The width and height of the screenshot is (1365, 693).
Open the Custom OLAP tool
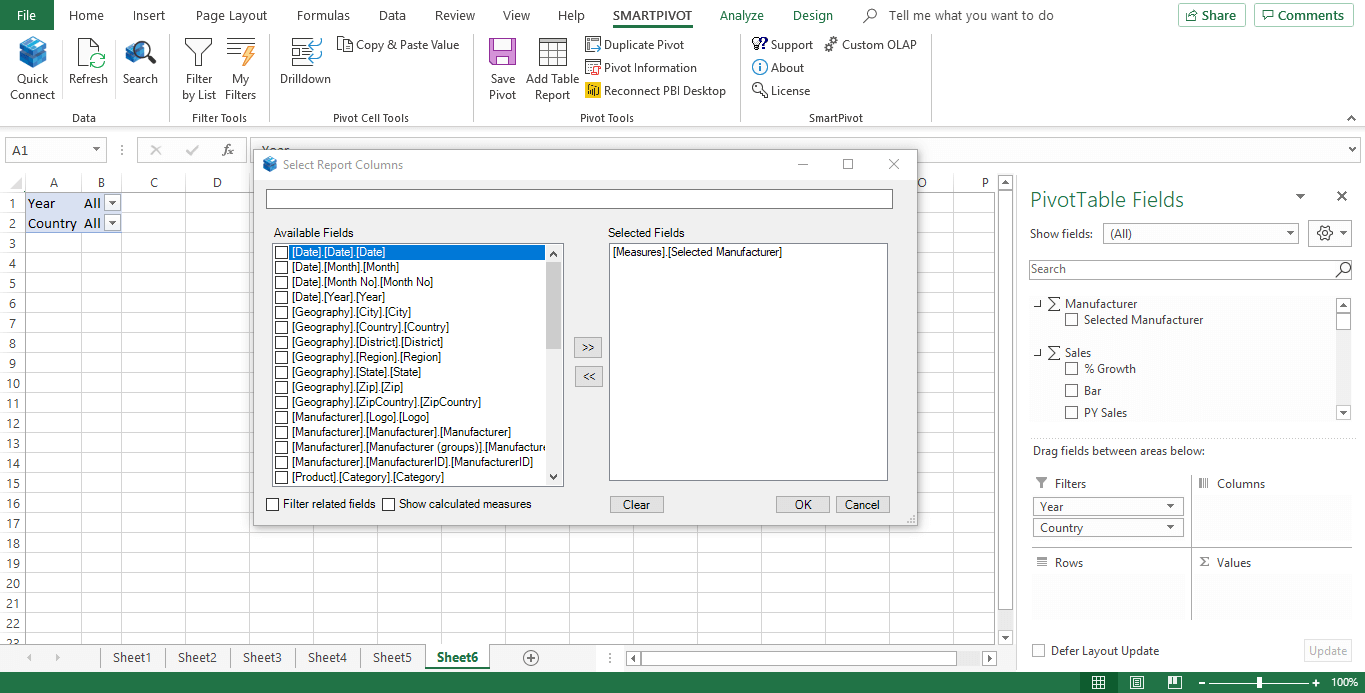click(x=869, y=44)
